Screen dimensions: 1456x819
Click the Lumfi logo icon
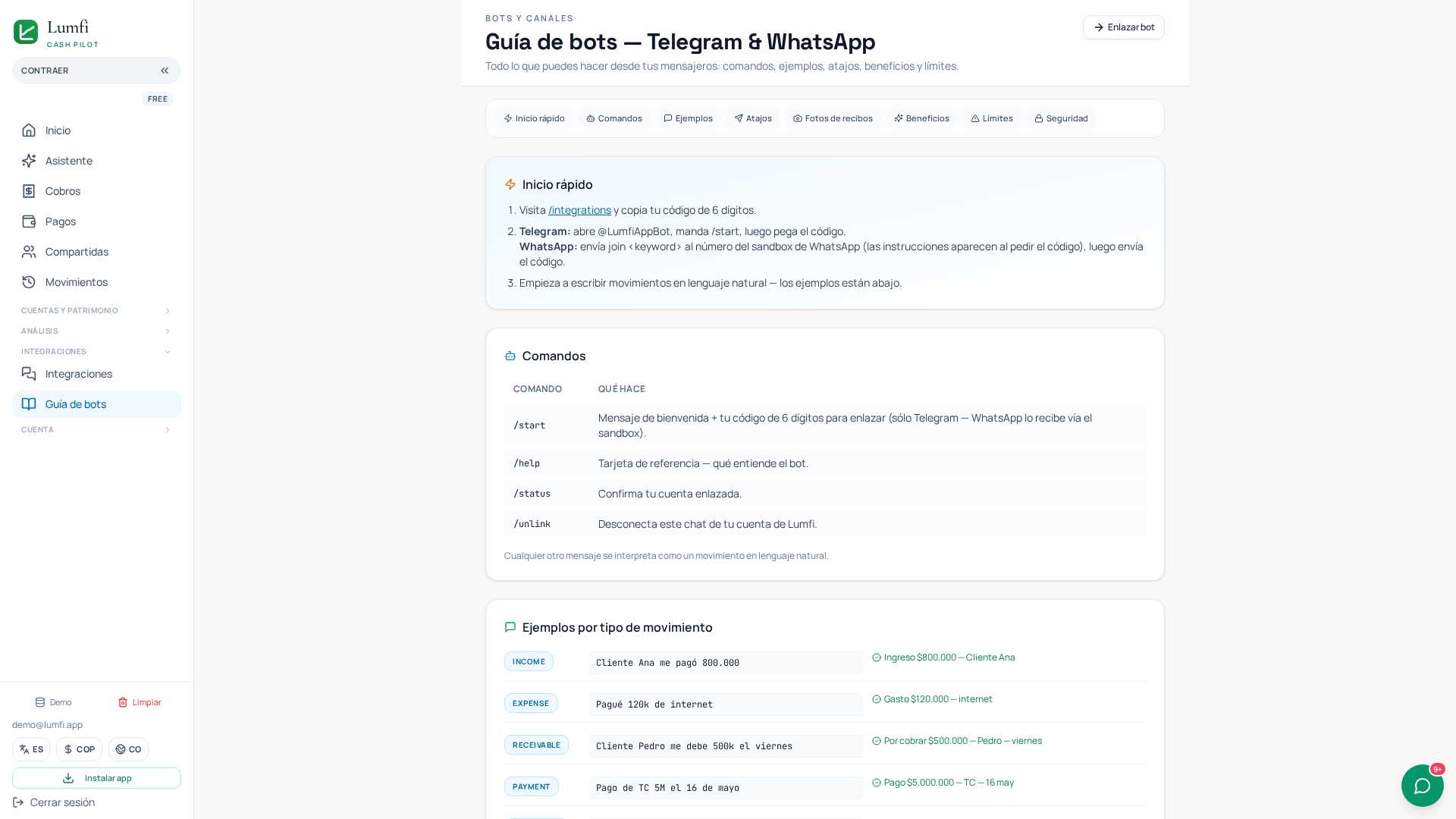[x=26, y=32]
